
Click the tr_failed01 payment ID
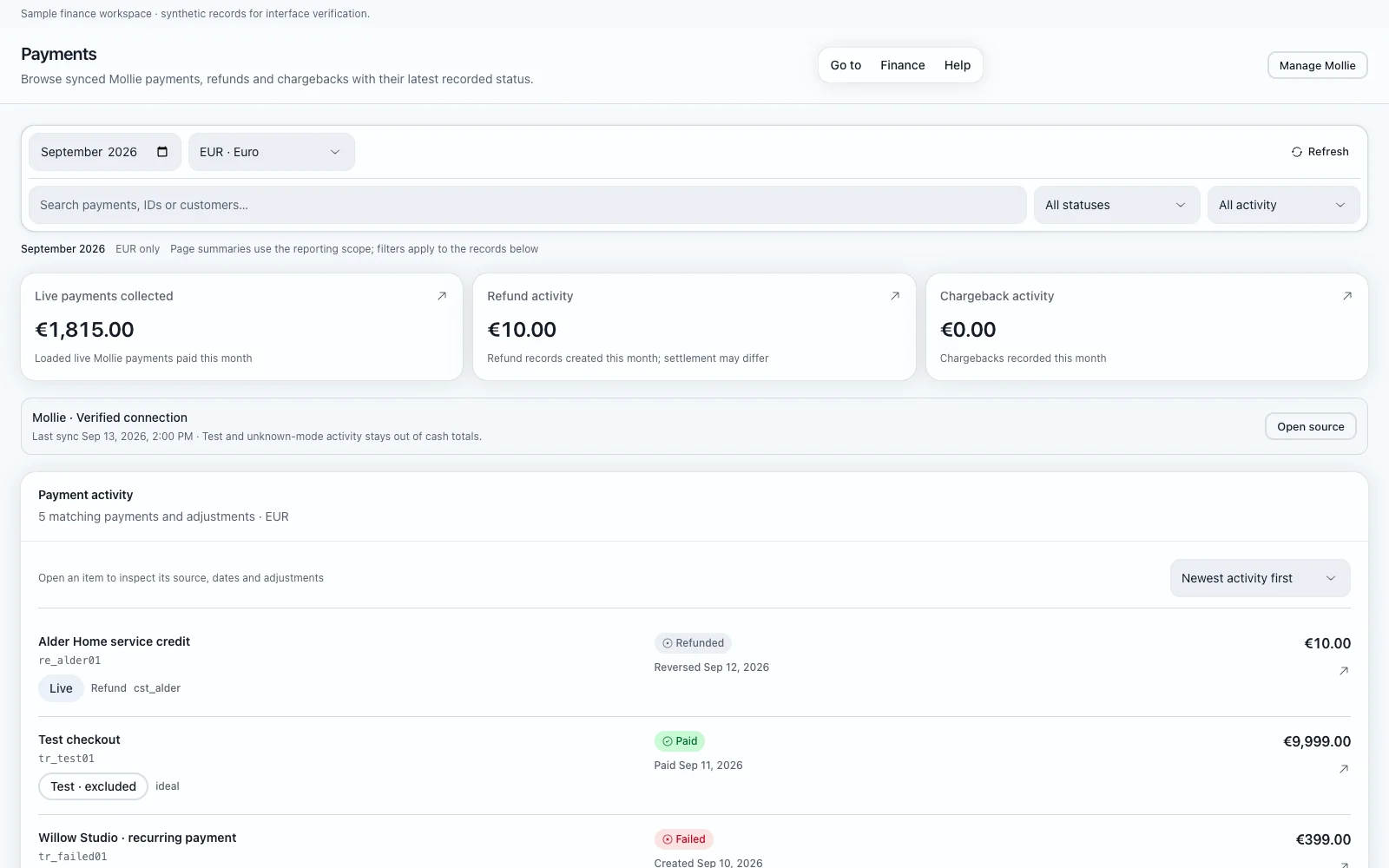pyautogui.click(x=73, y=857)
